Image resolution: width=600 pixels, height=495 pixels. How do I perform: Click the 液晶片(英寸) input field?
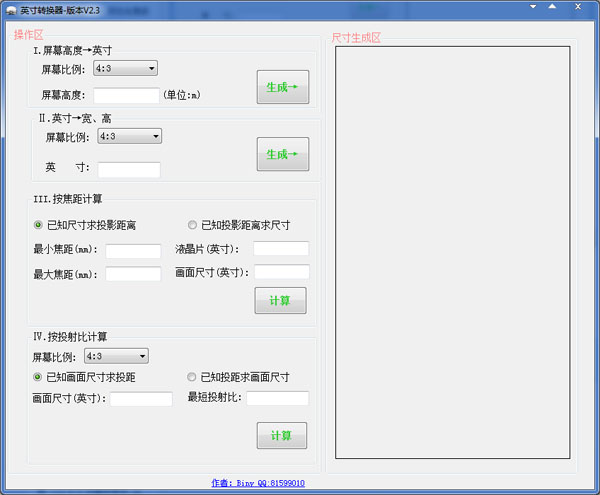click(281, 249)
